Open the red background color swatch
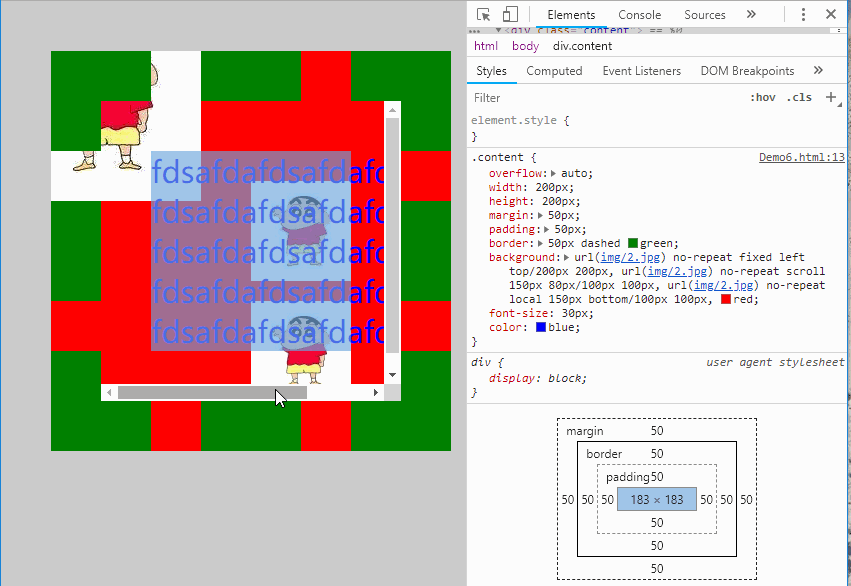The width and height of the screenshot is (851, 586). 726,299
